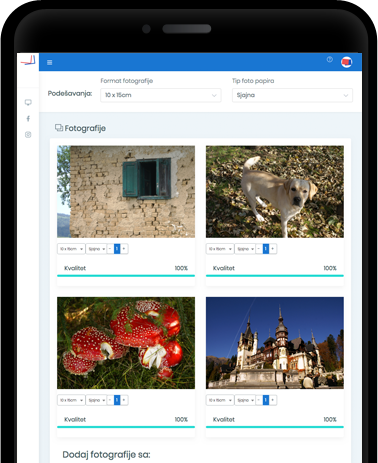Viewport: 378px width, 463px height.
Task: Click 'Dodaj fotografije sa:' heading
Action: click(106, 455)
